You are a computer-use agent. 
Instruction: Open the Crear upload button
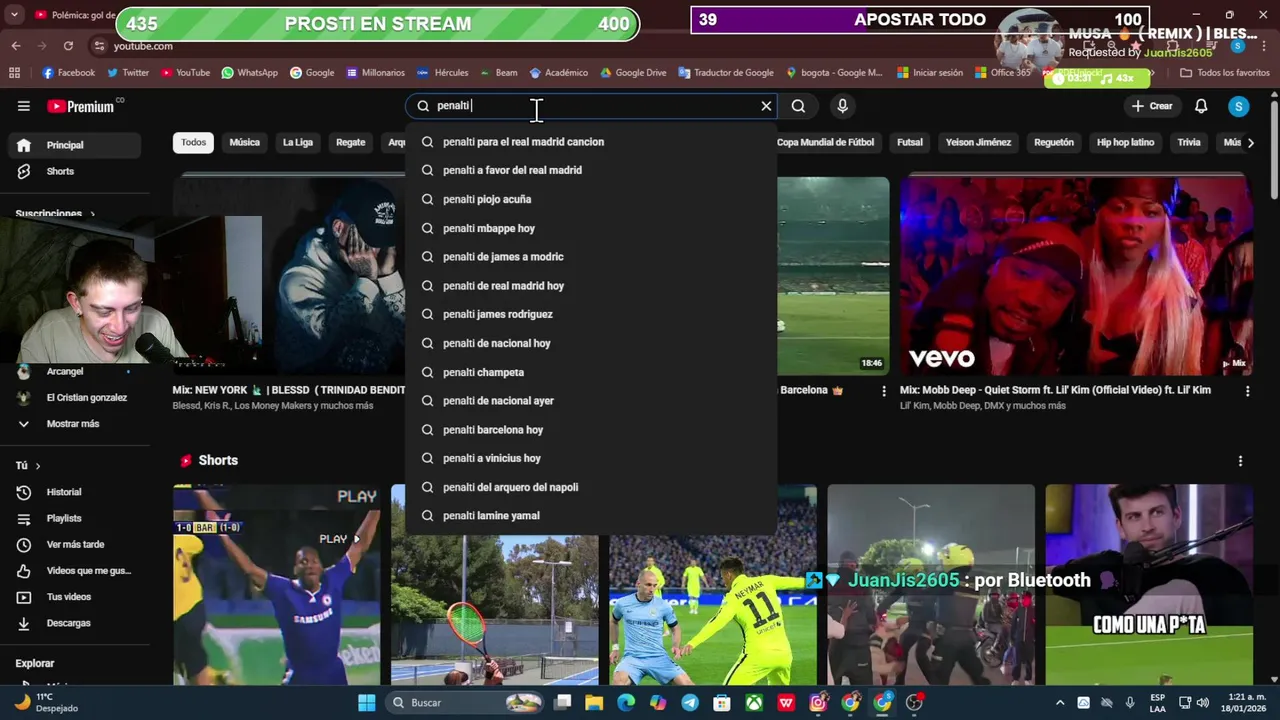coord(1151,106)
